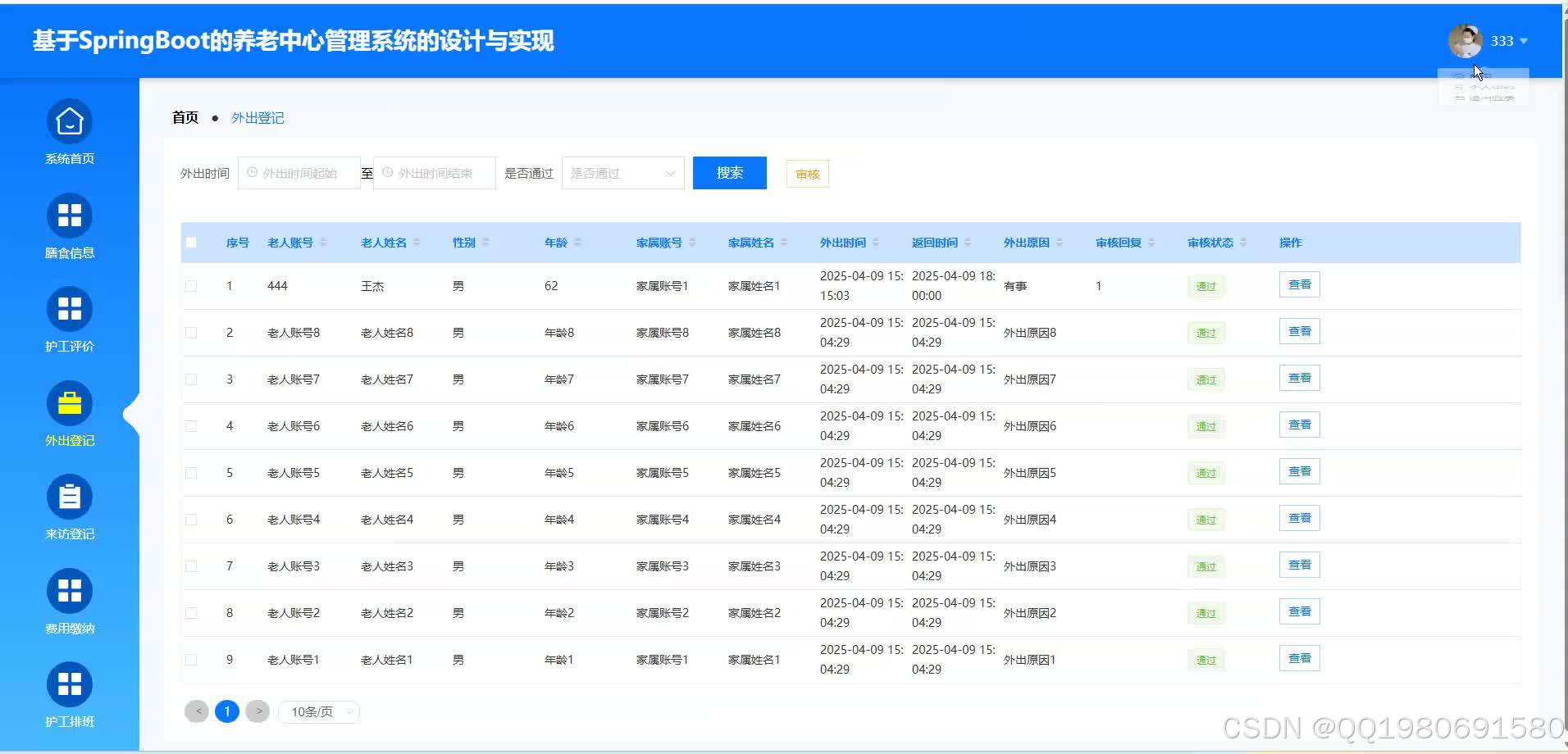
Task: Open the 护工评价 section
Action: pyautogui.click(x=69, y=321)
